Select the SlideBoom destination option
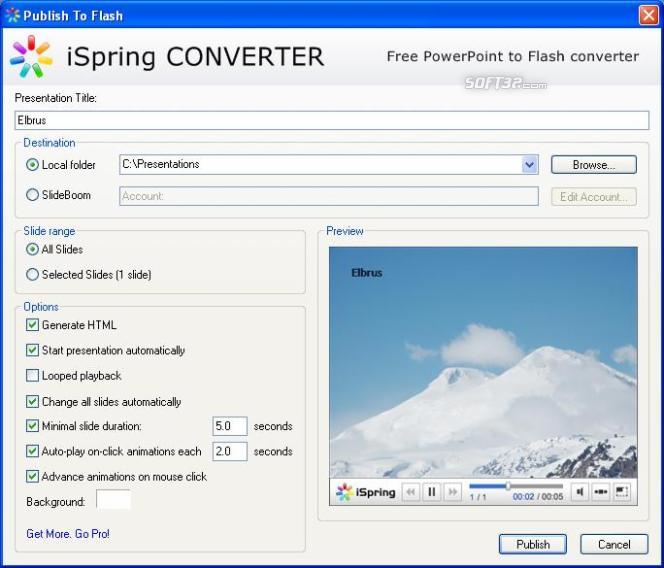Image resolution: width=664 pixels, height=568 pixels. pos(32,195)
